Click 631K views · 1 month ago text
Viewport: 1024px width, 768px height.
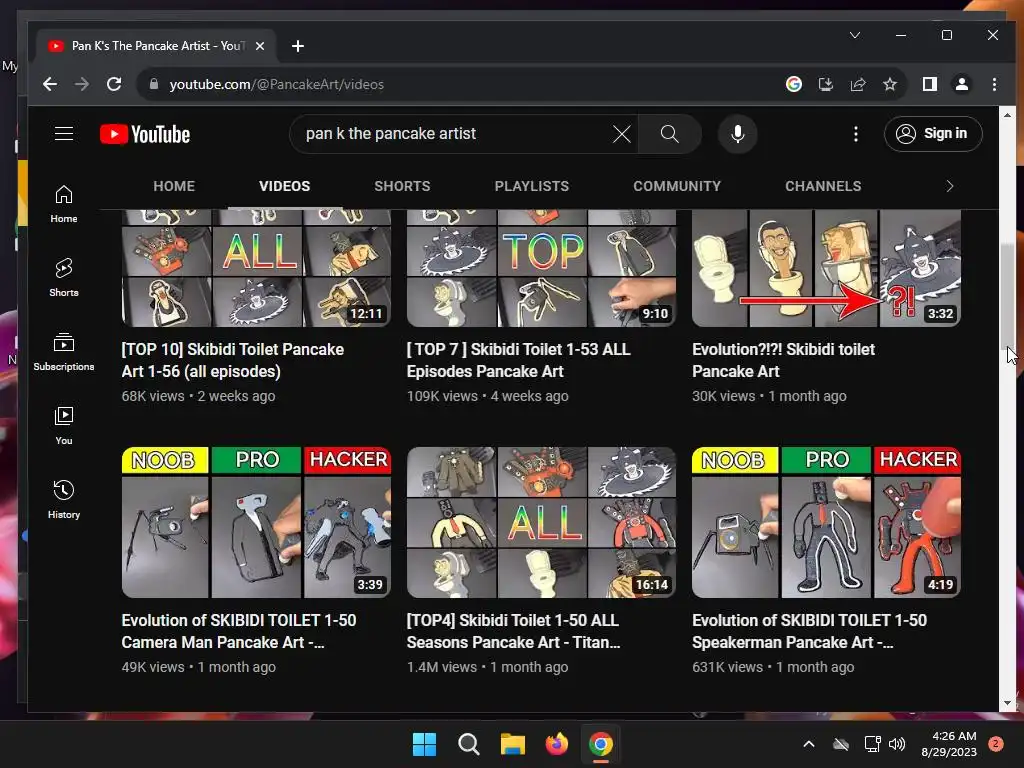[773, 667]
